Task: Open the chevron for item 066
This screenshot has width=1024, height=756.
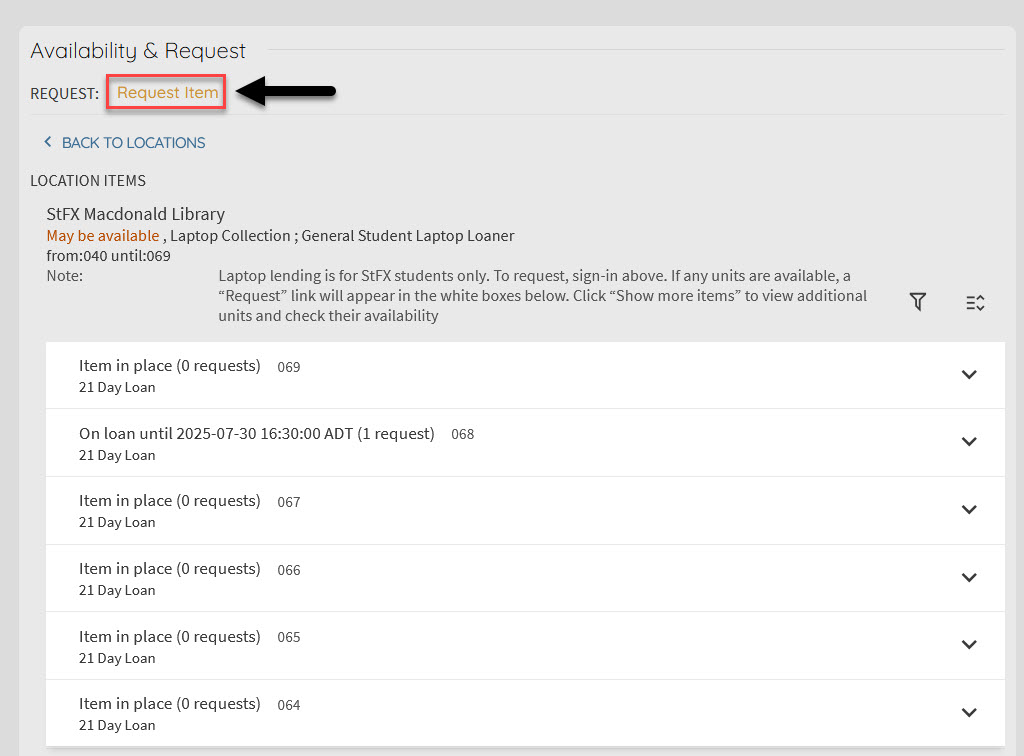Action: [968, 578]
